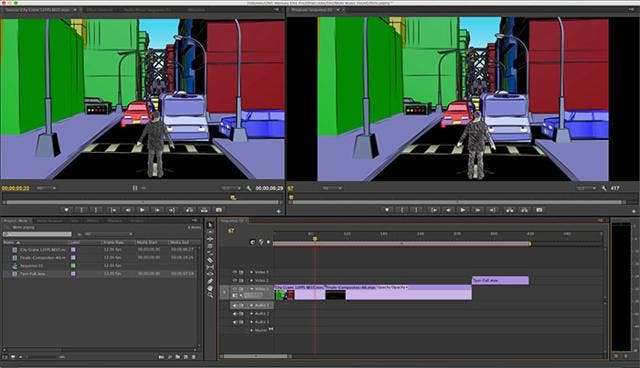
Task: Expand the Master audio track
Action: pos(251,330)
